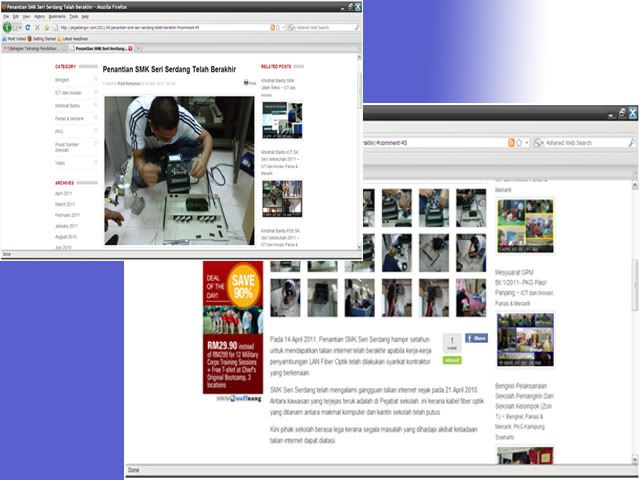
Task: Open the April 2011 archive
Action: click(63, 193)
